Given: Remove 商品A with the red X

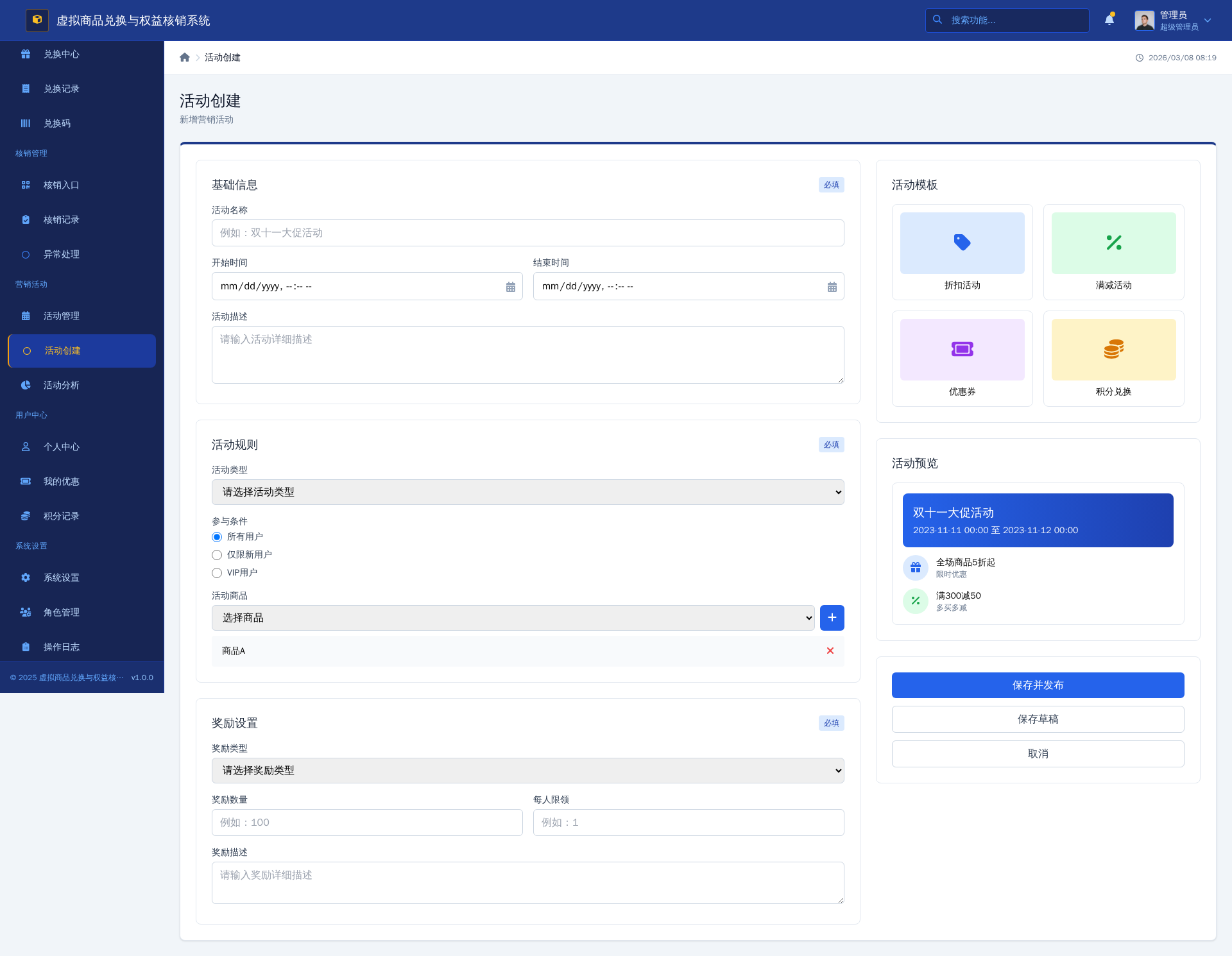Looking at the screenshot, I should click(x=830, y=651).
